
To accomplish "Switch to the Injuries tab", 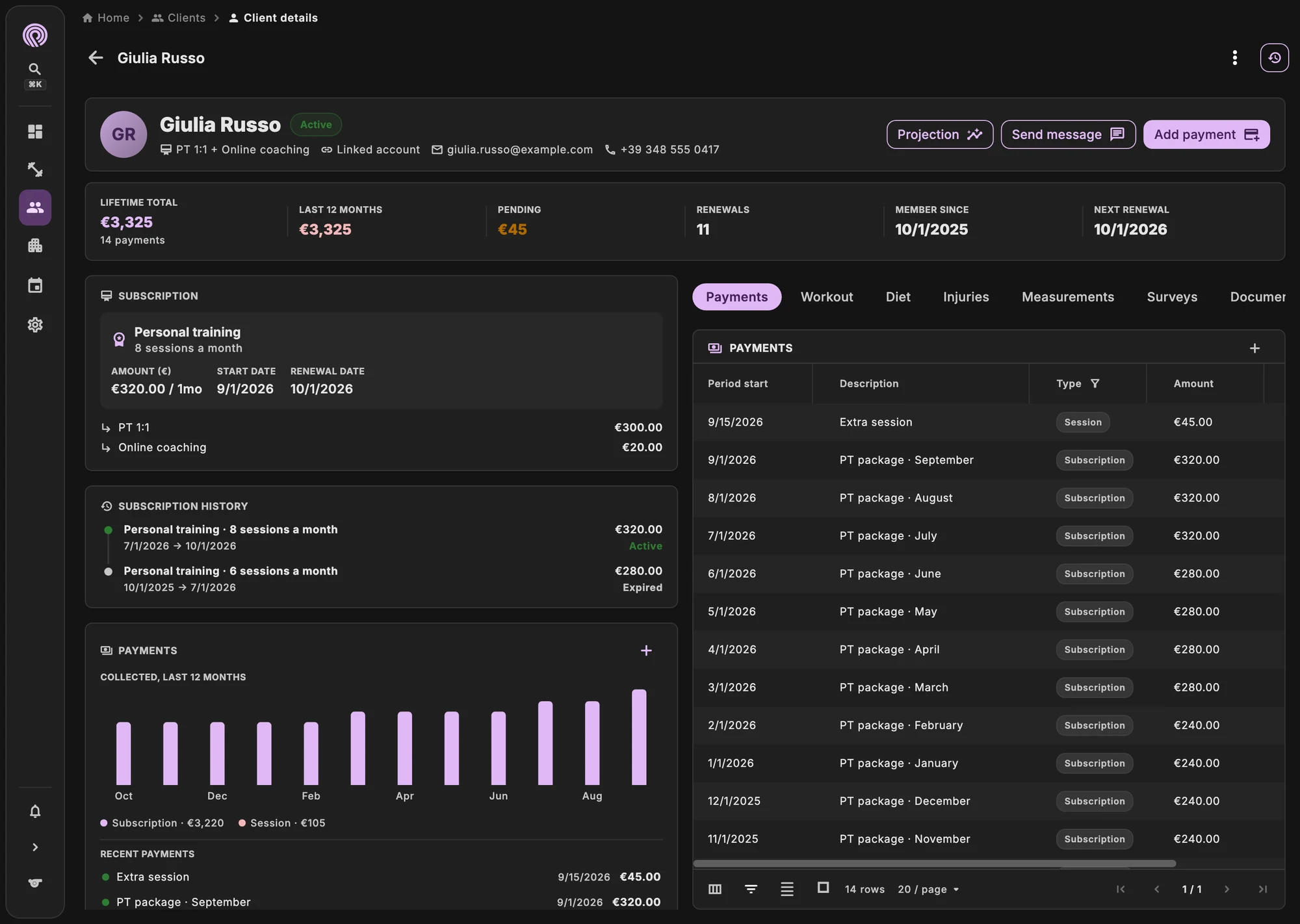I will click(966, 297).
